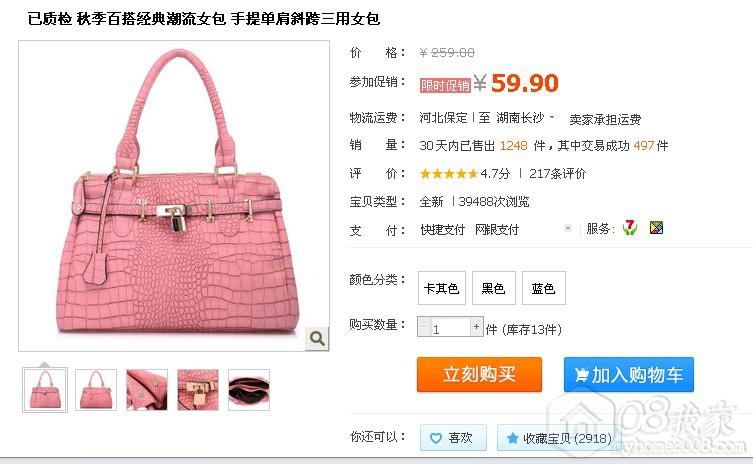View the open bag interior thumbnail
Image resolution: width=753 pixels, height=464 pixels.
click(x=249, y=390)
